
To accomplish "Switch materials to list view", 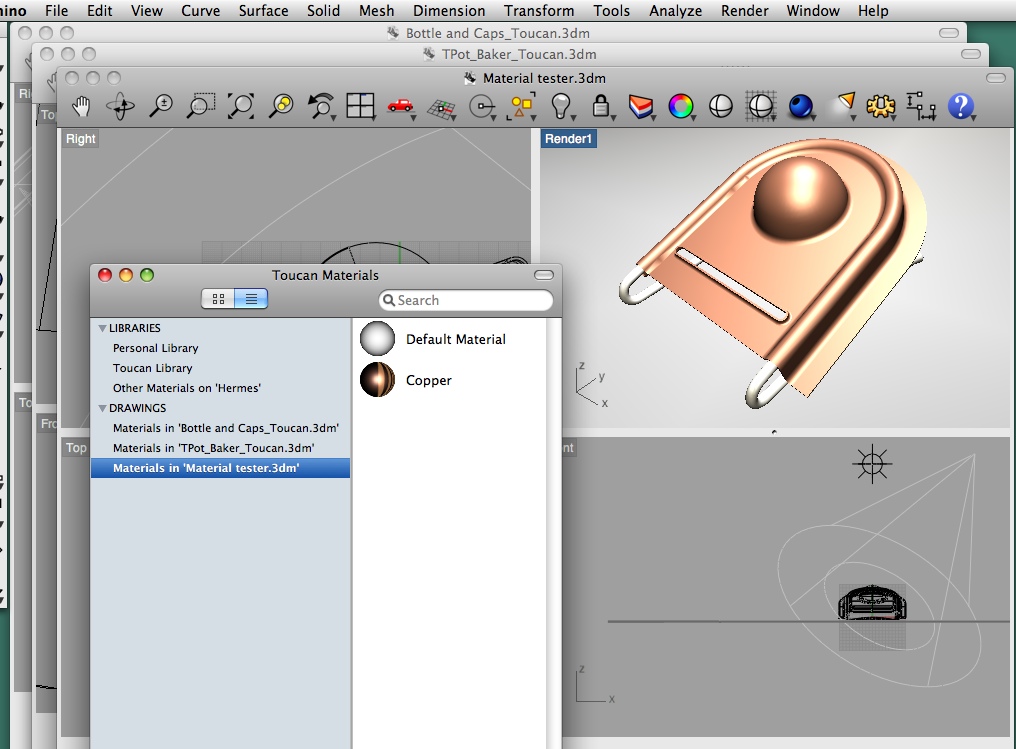I will pyautogui.click(x=251, y=298).
